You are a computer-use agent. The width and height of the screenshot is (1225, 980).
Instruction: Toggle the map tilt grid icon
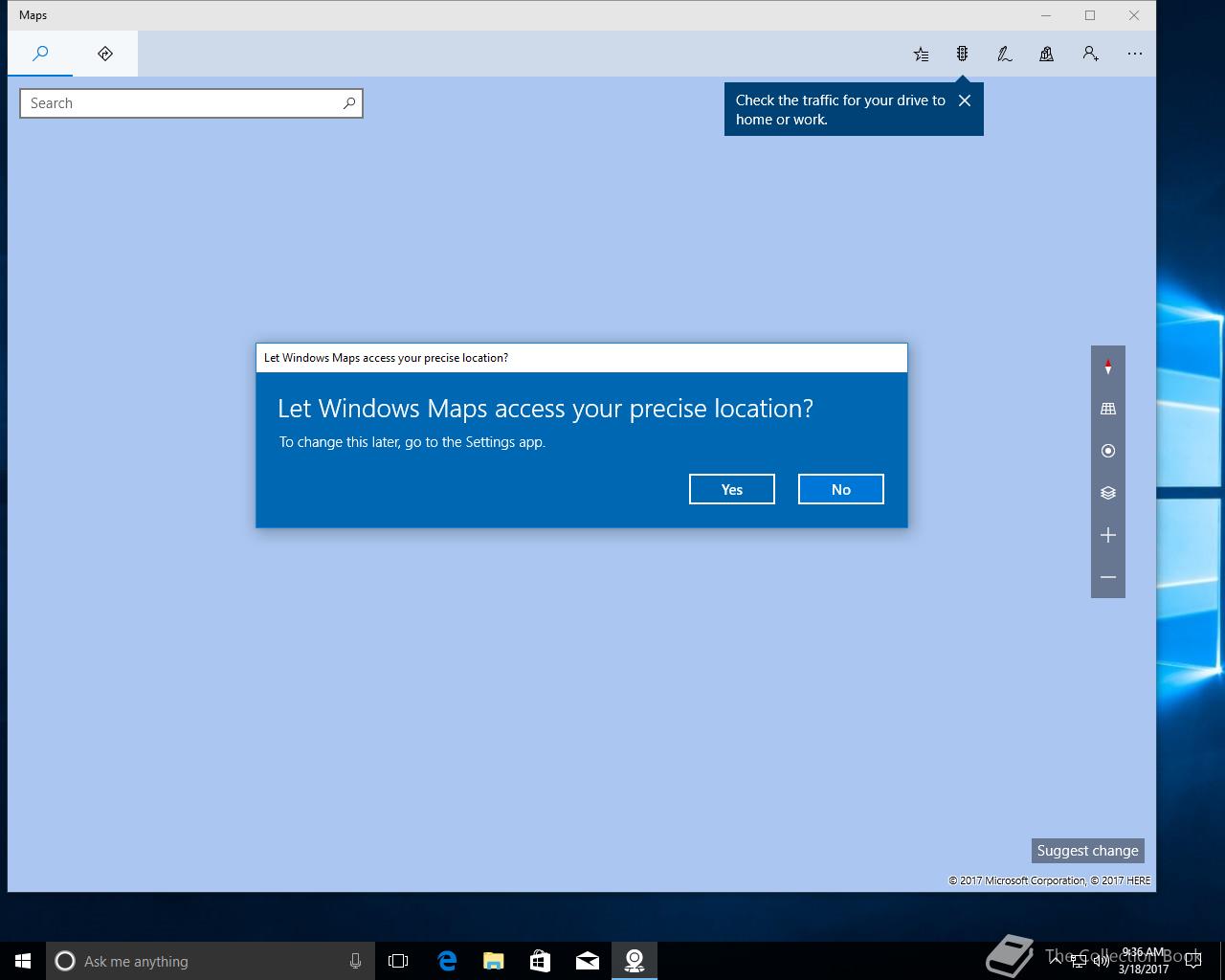[x=1108, y=409]
